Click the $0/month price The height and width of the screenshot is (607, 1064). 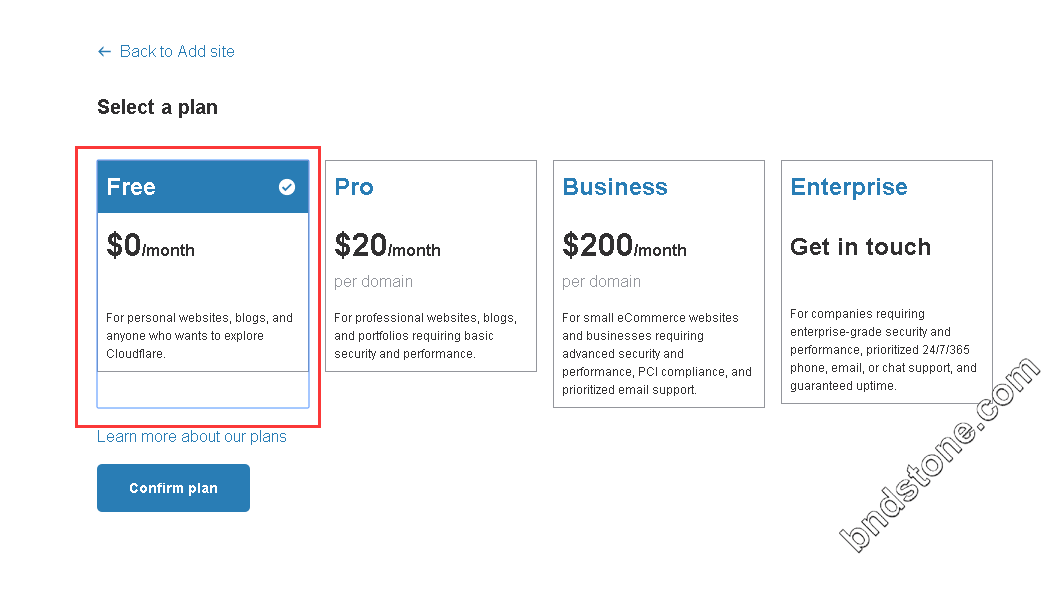(151, 246)
